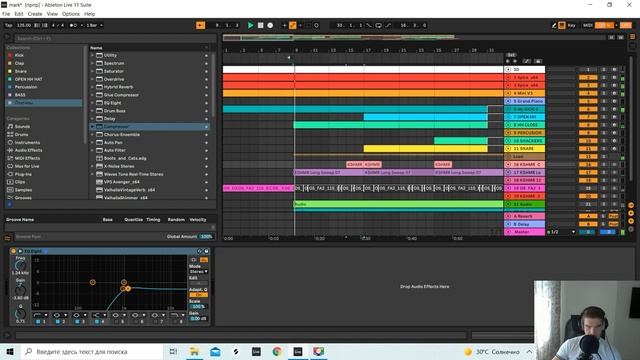Open the Edit menu
The width and height of the screenshot is (640, 360).
19,14
